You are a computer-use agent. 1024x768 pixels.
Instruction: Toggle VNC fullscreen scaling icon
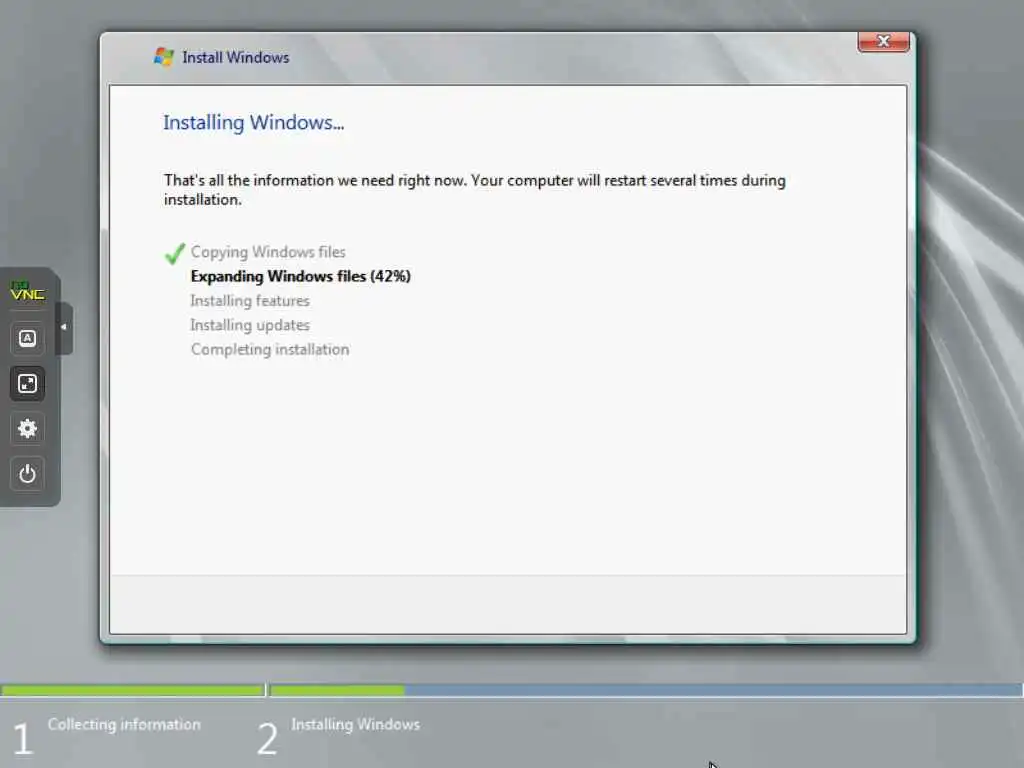27,383
